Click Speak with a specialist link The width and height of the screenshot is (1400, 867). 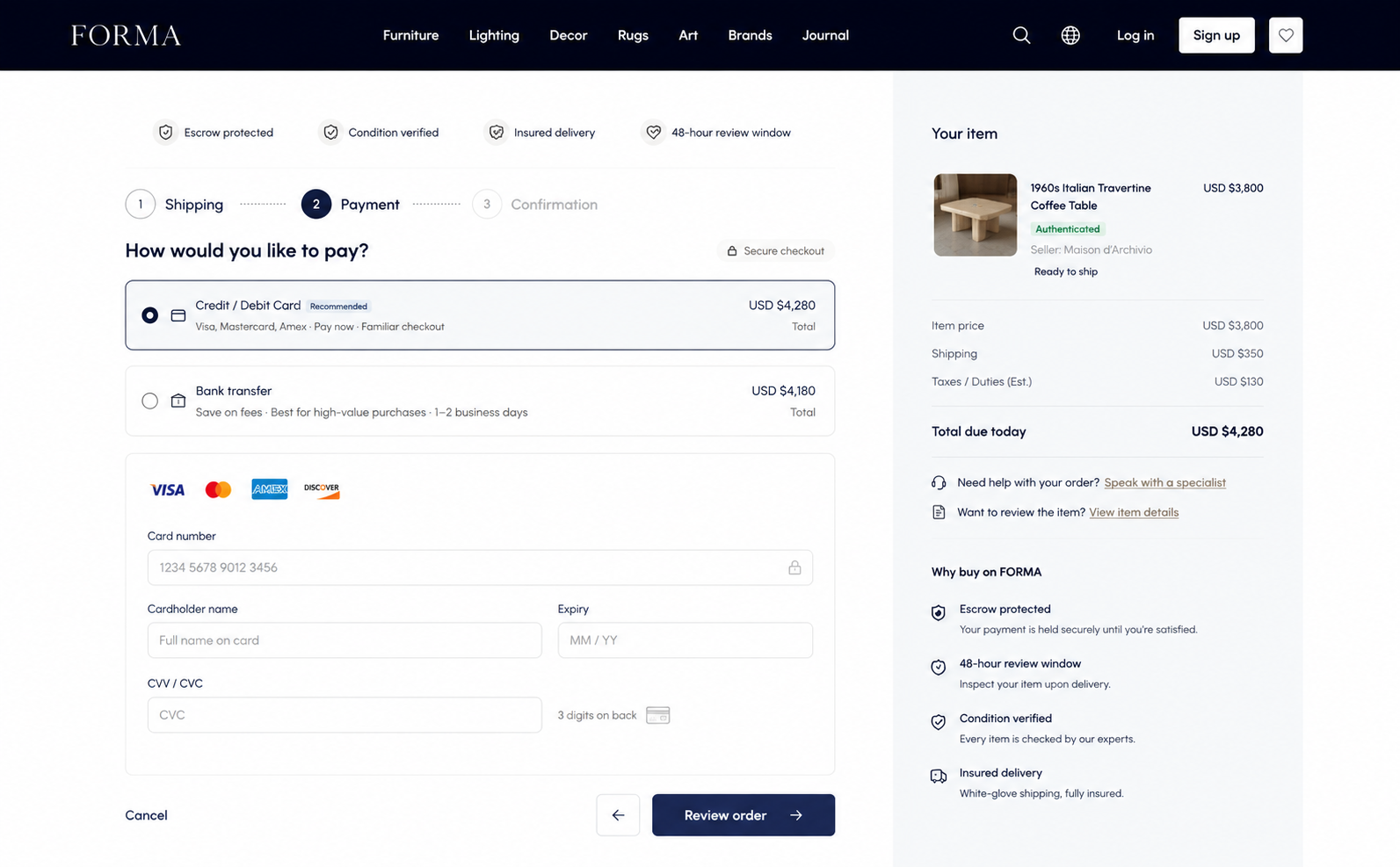click(1164, 482)
